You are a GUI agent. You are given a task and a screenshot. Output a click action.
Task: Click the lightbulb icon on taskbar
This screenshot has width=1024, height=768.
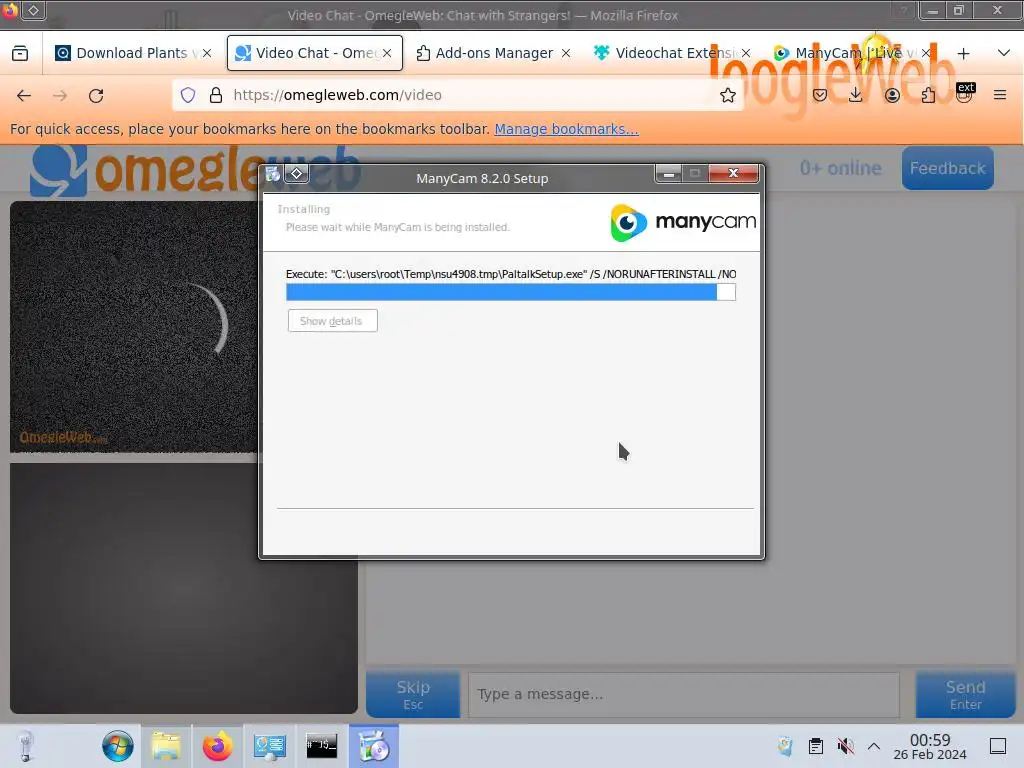tap(25, 746)
